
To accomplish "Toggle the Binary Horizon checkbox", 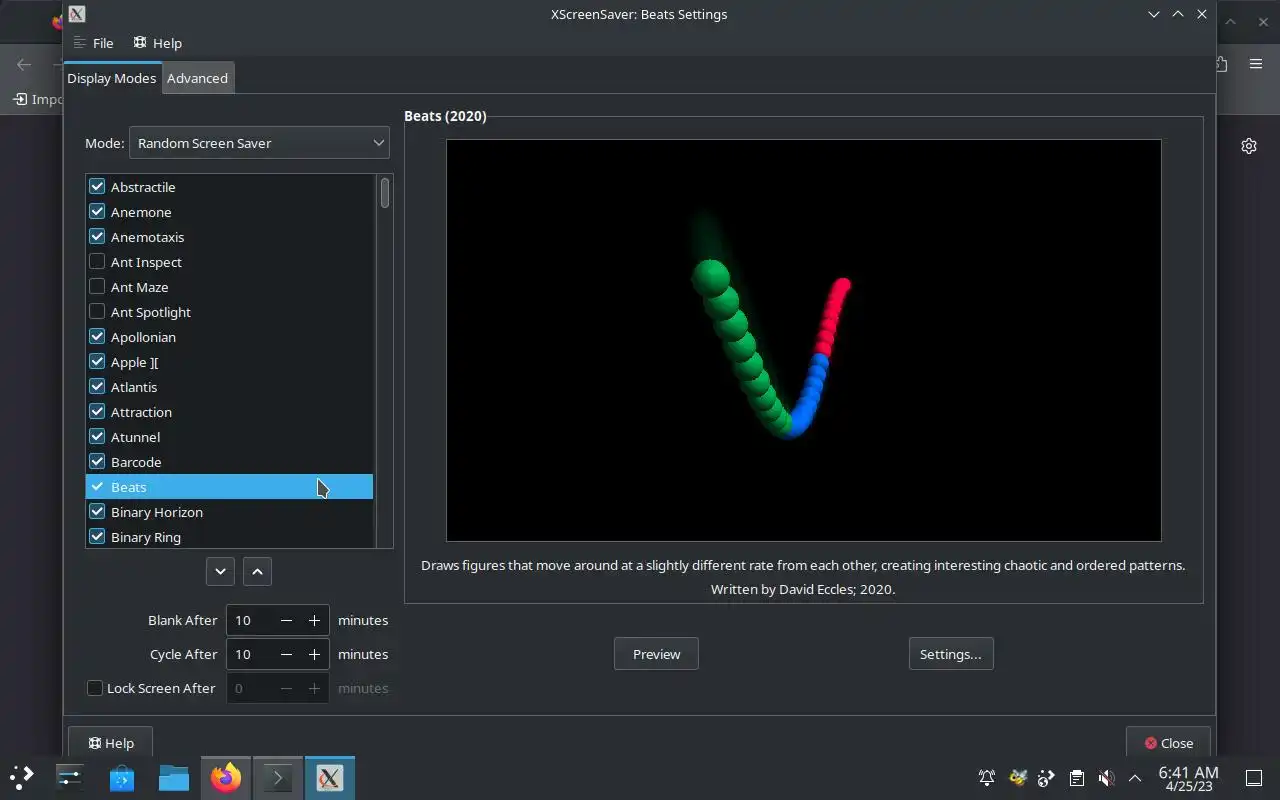I will 97,511.
